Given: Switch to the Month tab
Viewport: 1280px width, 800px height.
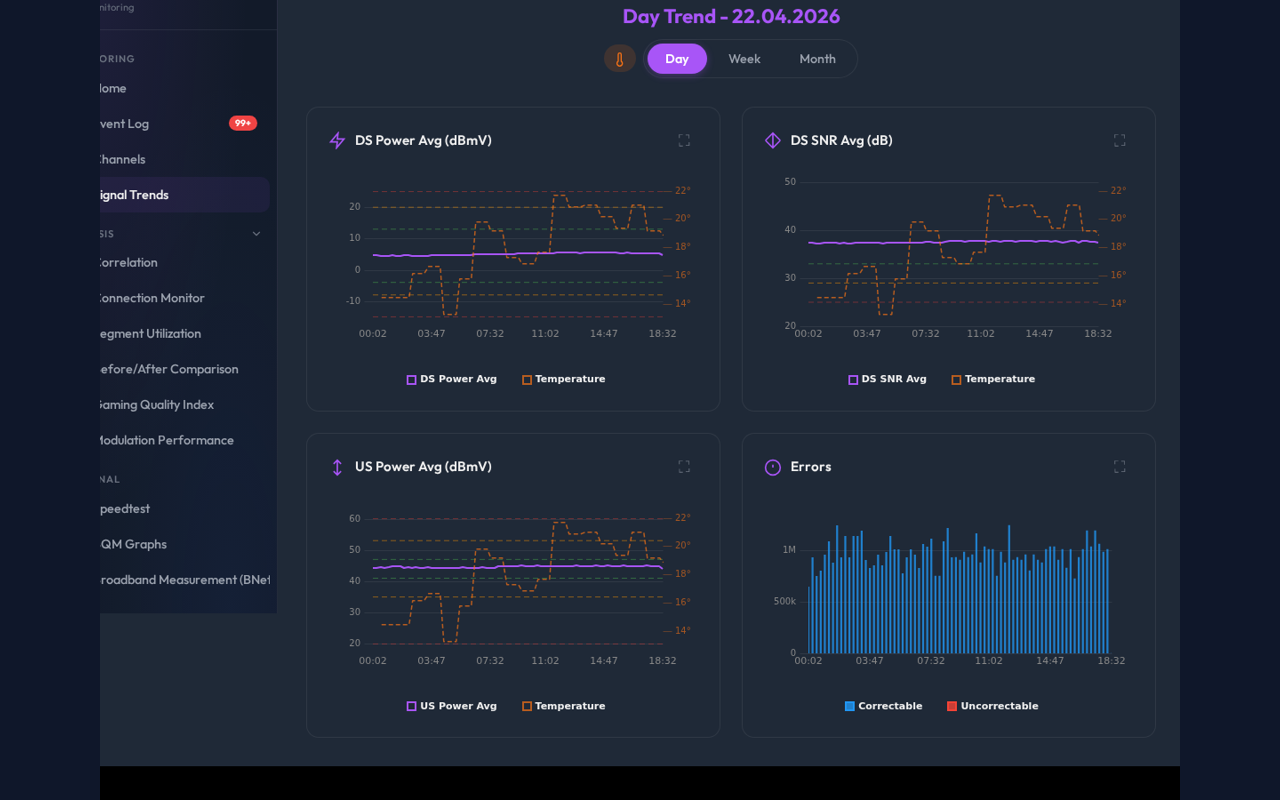Looking at the screenshot, I should tap(817, 58).
